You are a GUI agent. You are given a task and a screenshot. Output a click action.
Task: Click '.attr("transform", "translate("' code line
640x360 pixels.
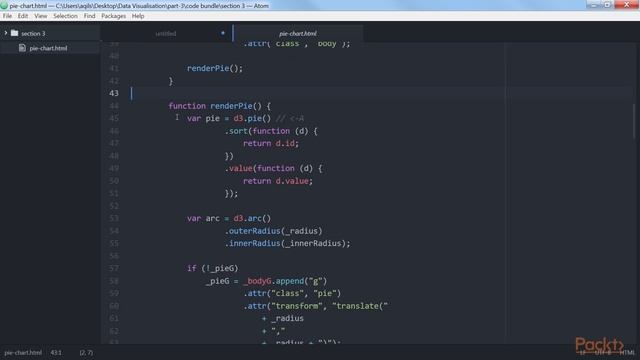pyautogui.click(x=316, y=306)
